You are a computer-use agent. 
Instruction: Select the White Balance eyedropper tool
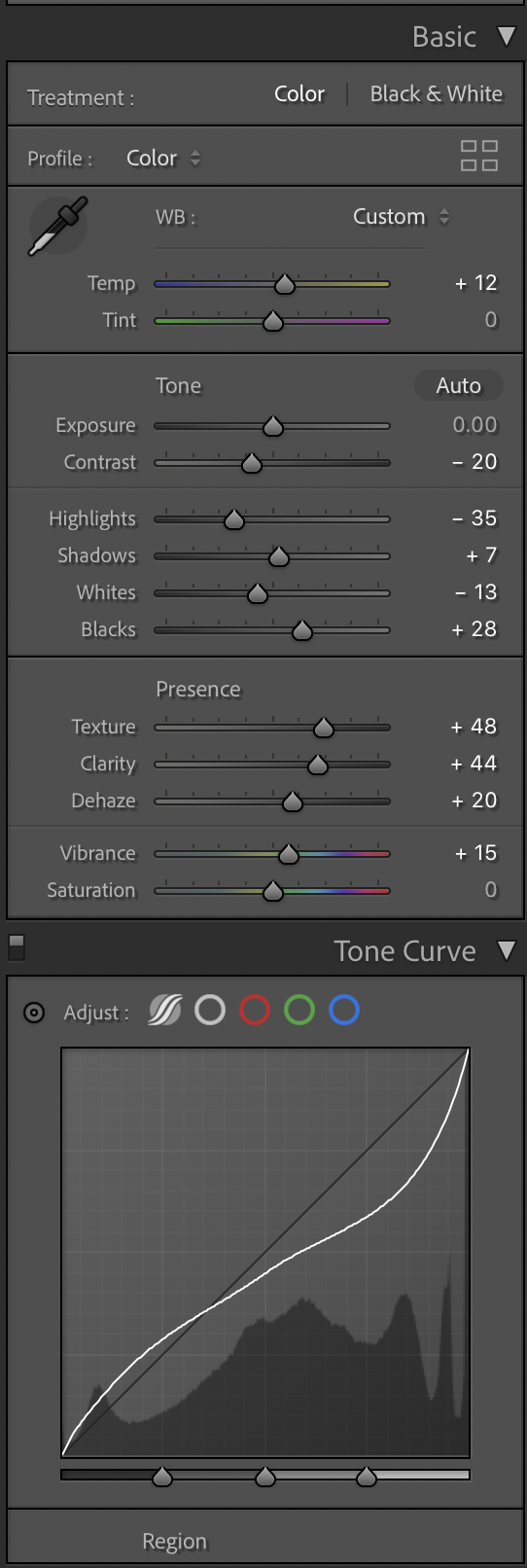(57, 226)
